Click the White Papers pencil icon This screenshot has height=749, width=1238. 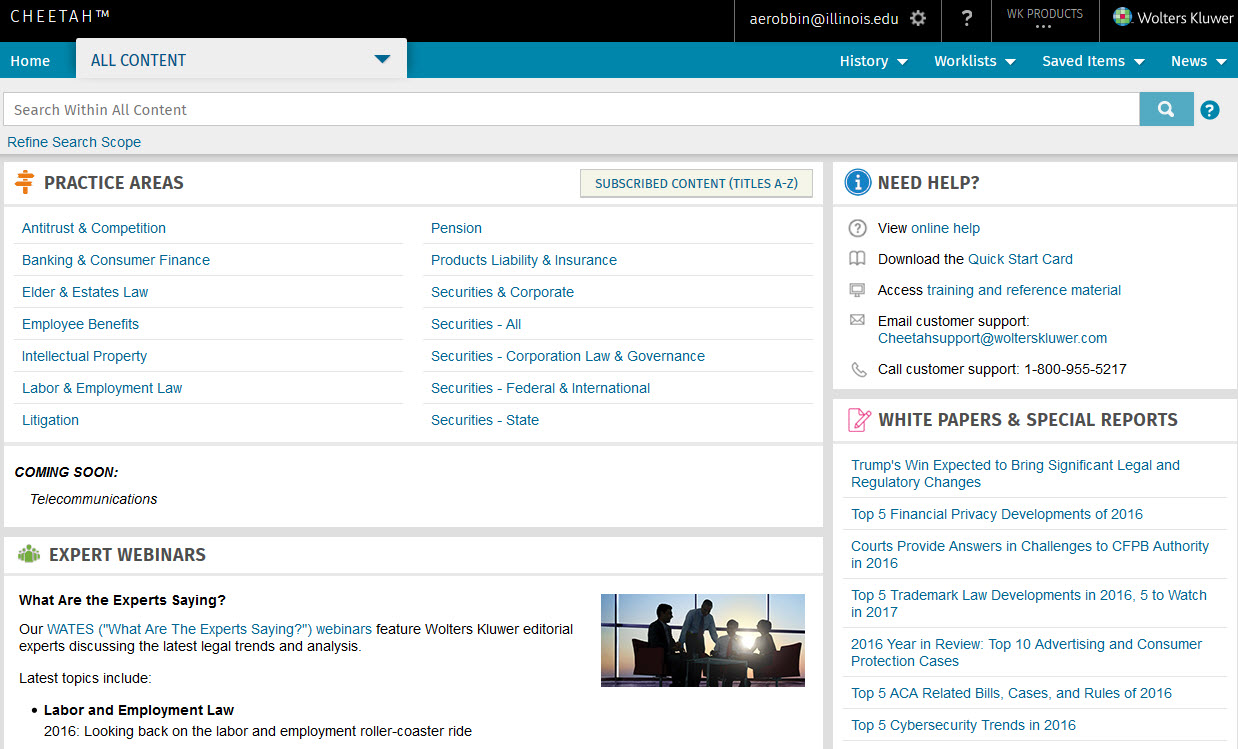(859, 420)
